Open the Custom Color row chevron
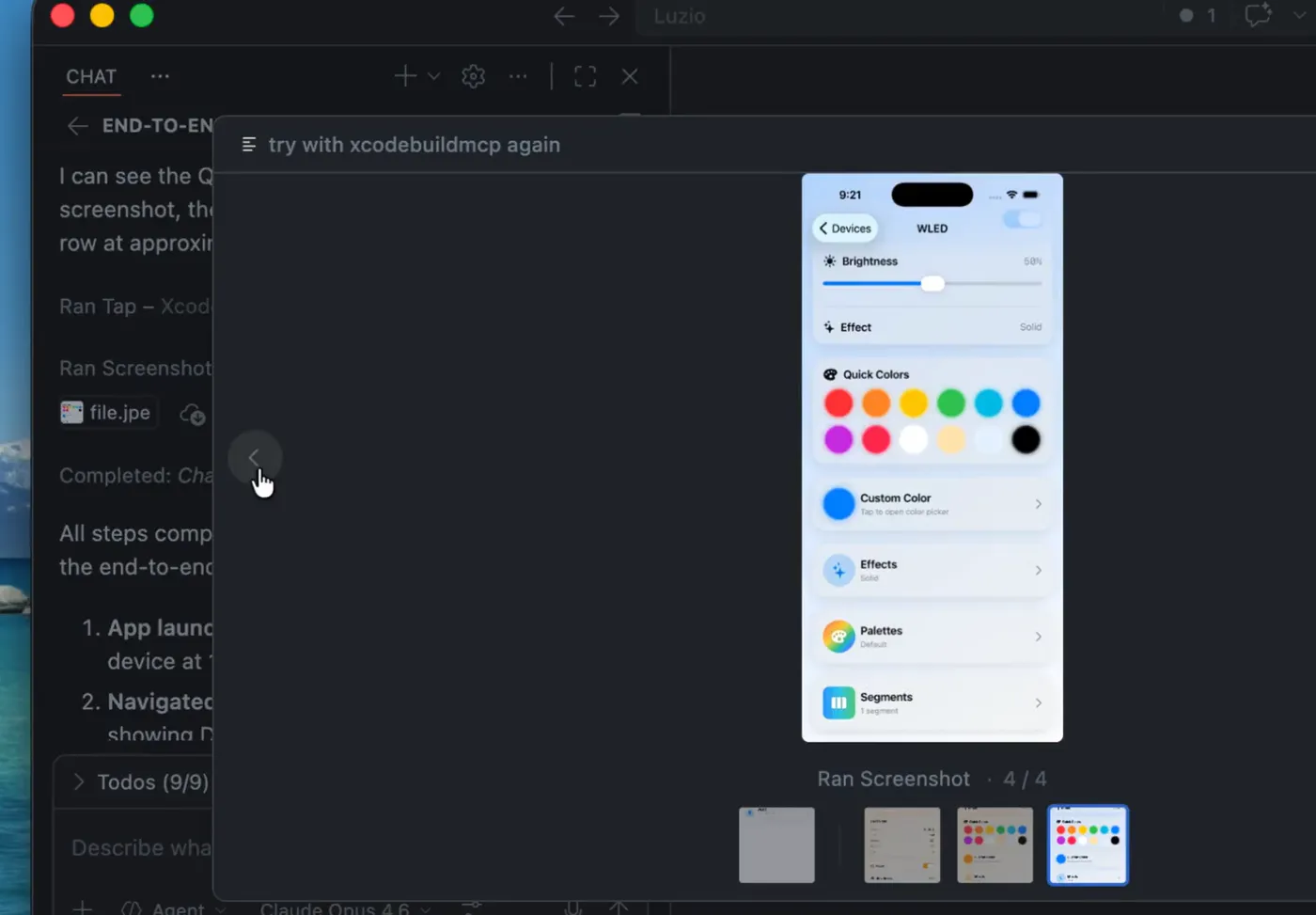 coord(1039,504)
